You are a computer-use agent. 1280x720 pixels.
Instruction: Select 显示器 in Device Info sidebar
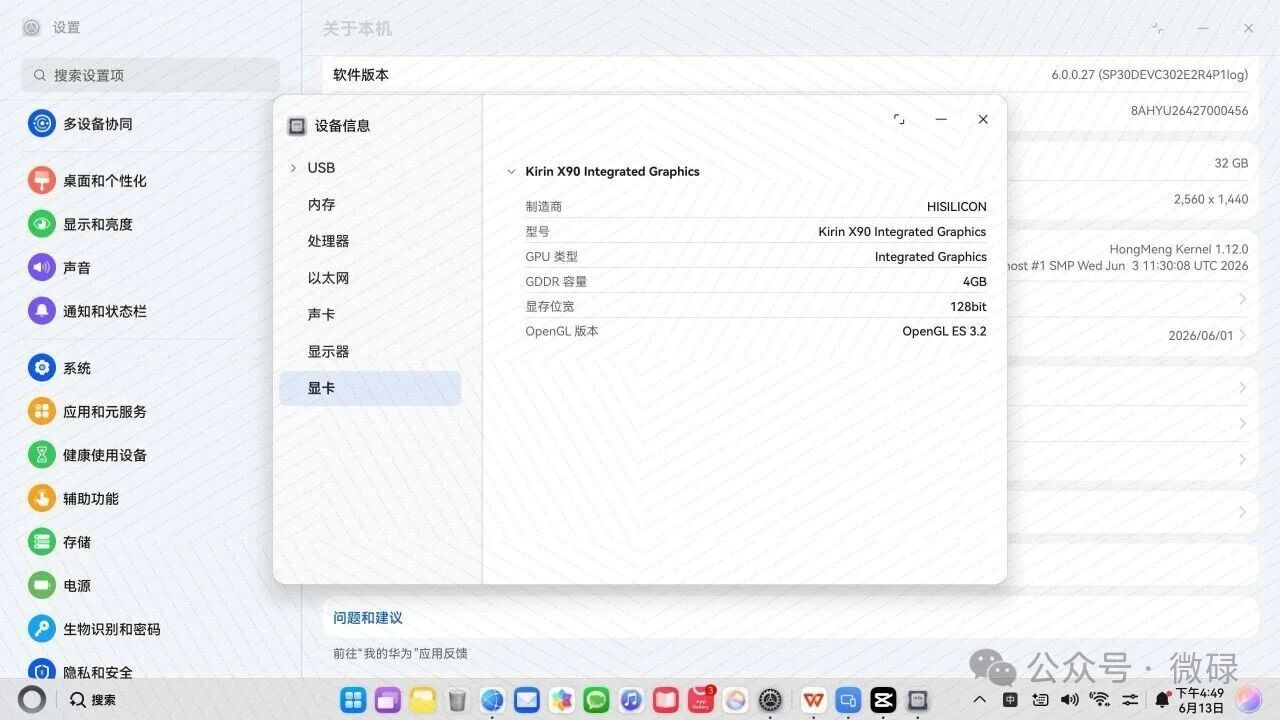coord(370,351)
